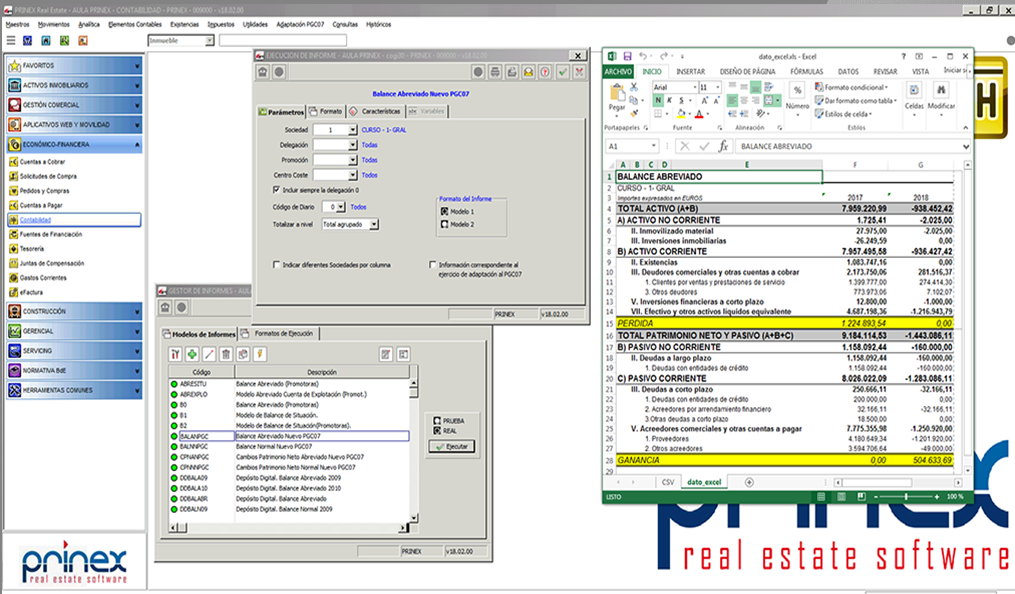Image resolution: width=1015 pixels, height=594 pixels.
Task: Click the red help icon in report window
Action: (x=545, y=73)
